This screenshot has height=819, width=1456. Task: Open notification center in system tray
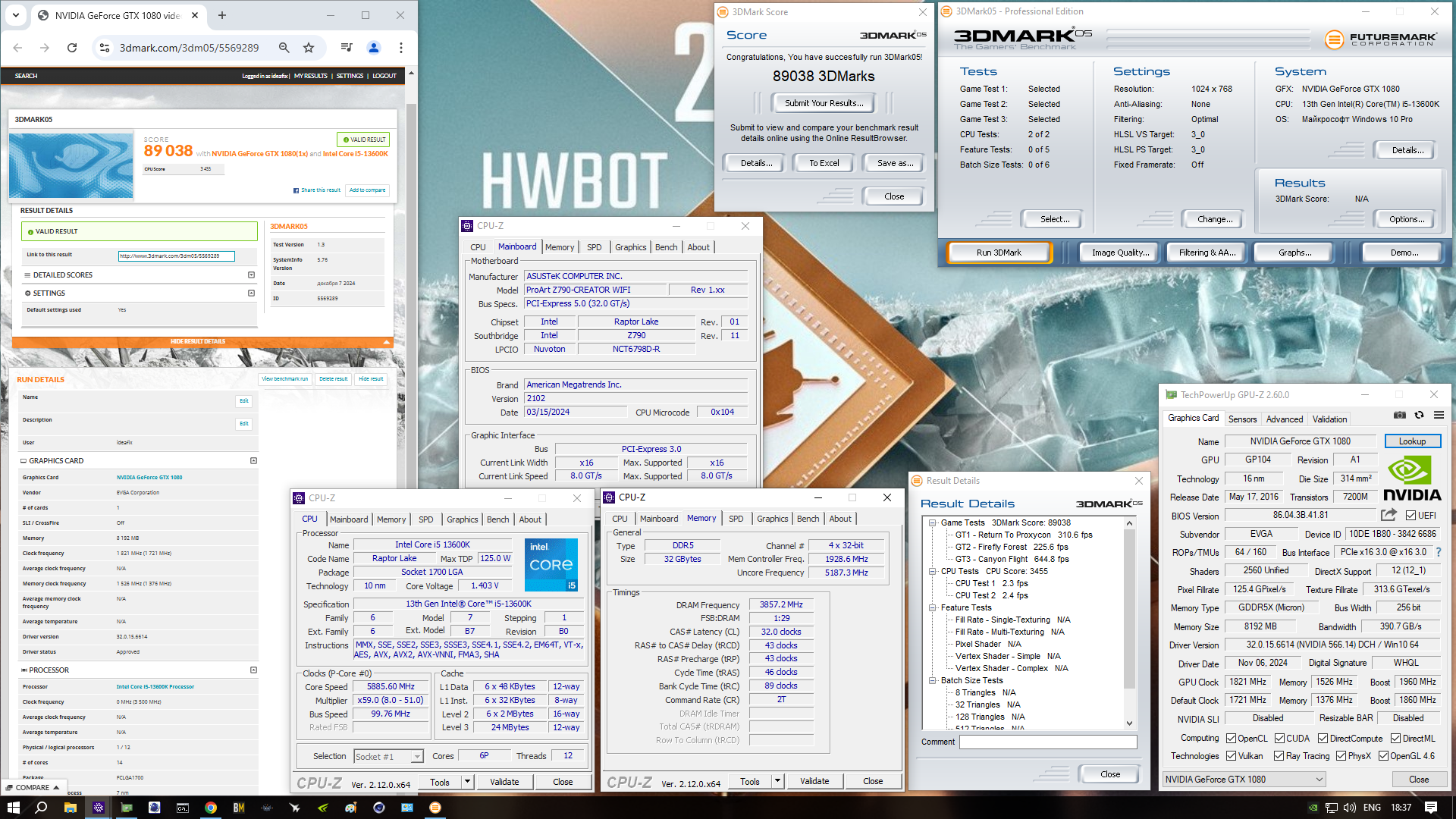coord(1431,808)
